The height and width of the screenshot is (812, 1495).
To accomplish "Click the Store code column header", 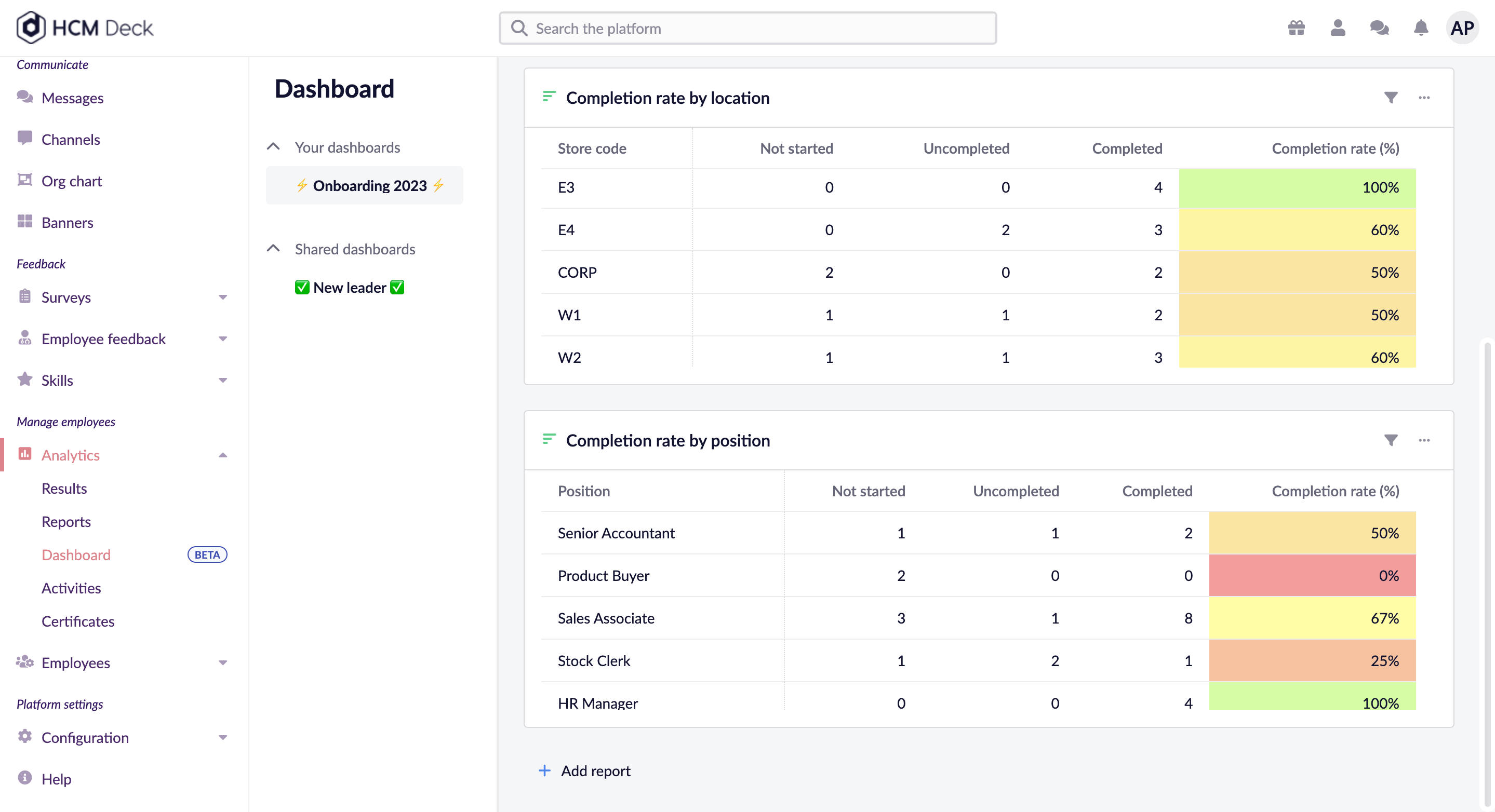I will pos(592,148).
